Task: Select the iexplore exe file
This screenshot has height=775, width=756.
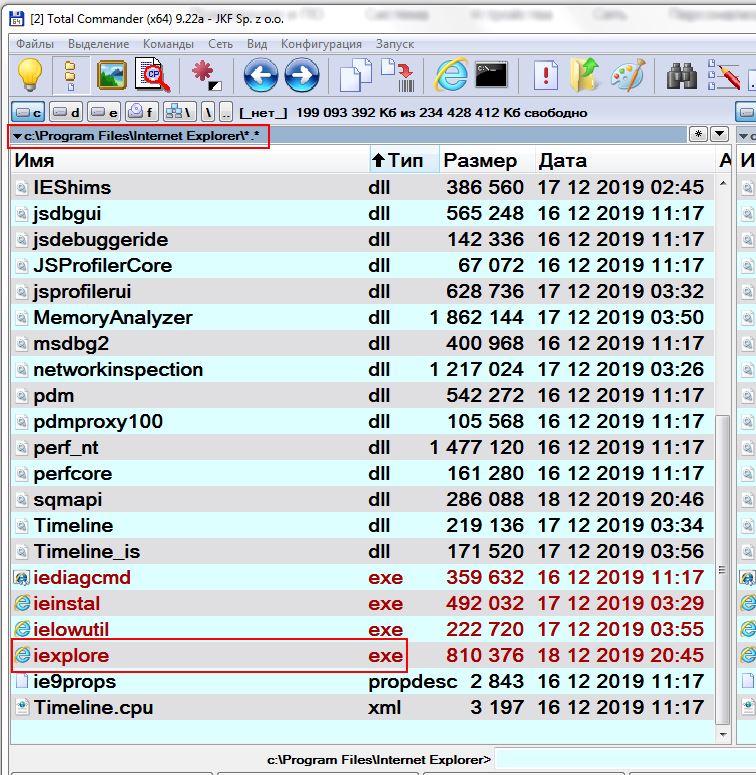Action: click(x=362, y=655)
